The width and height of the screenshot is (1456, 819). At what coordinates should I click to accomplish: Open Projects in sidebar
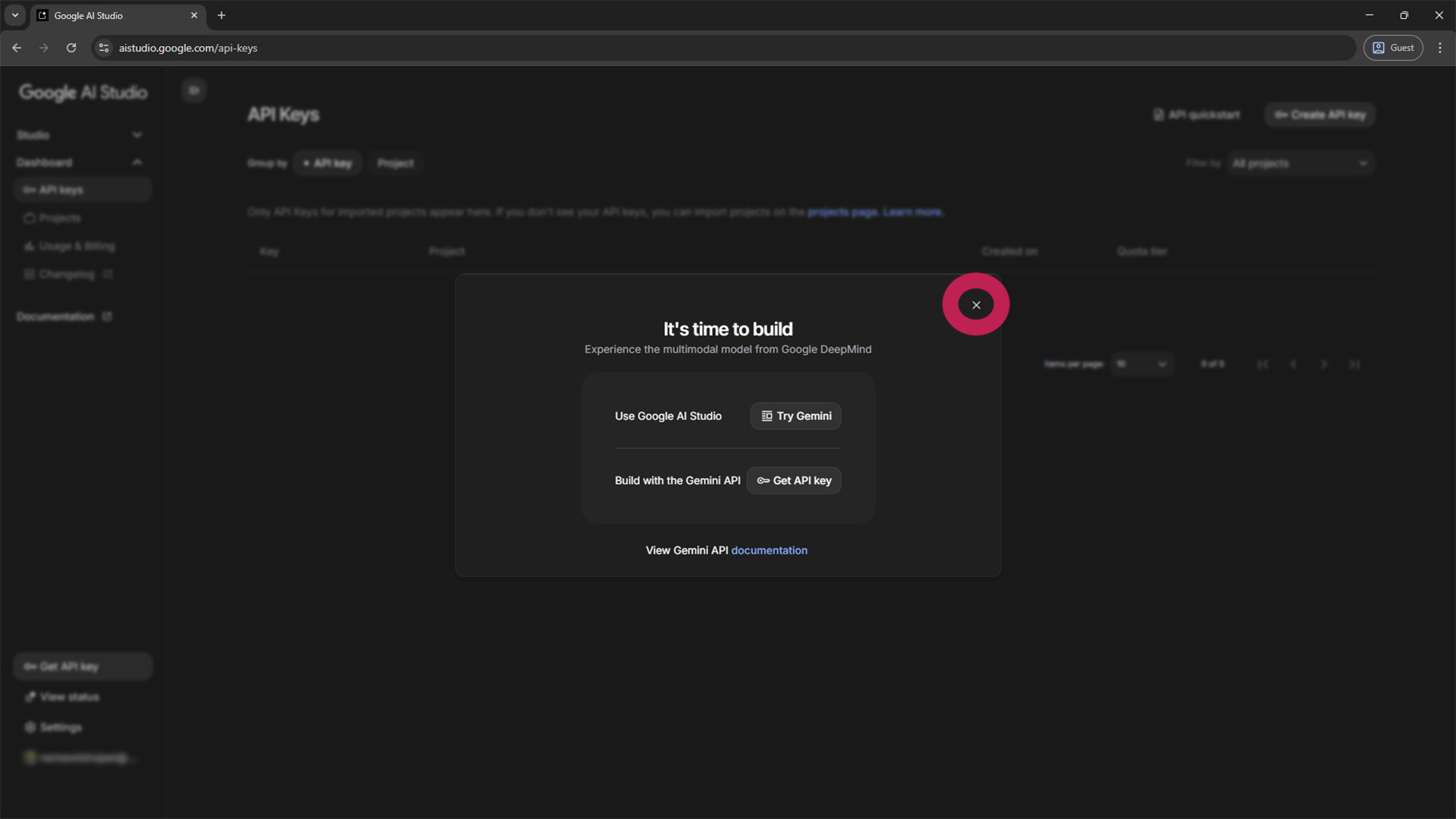pos(83,218)
